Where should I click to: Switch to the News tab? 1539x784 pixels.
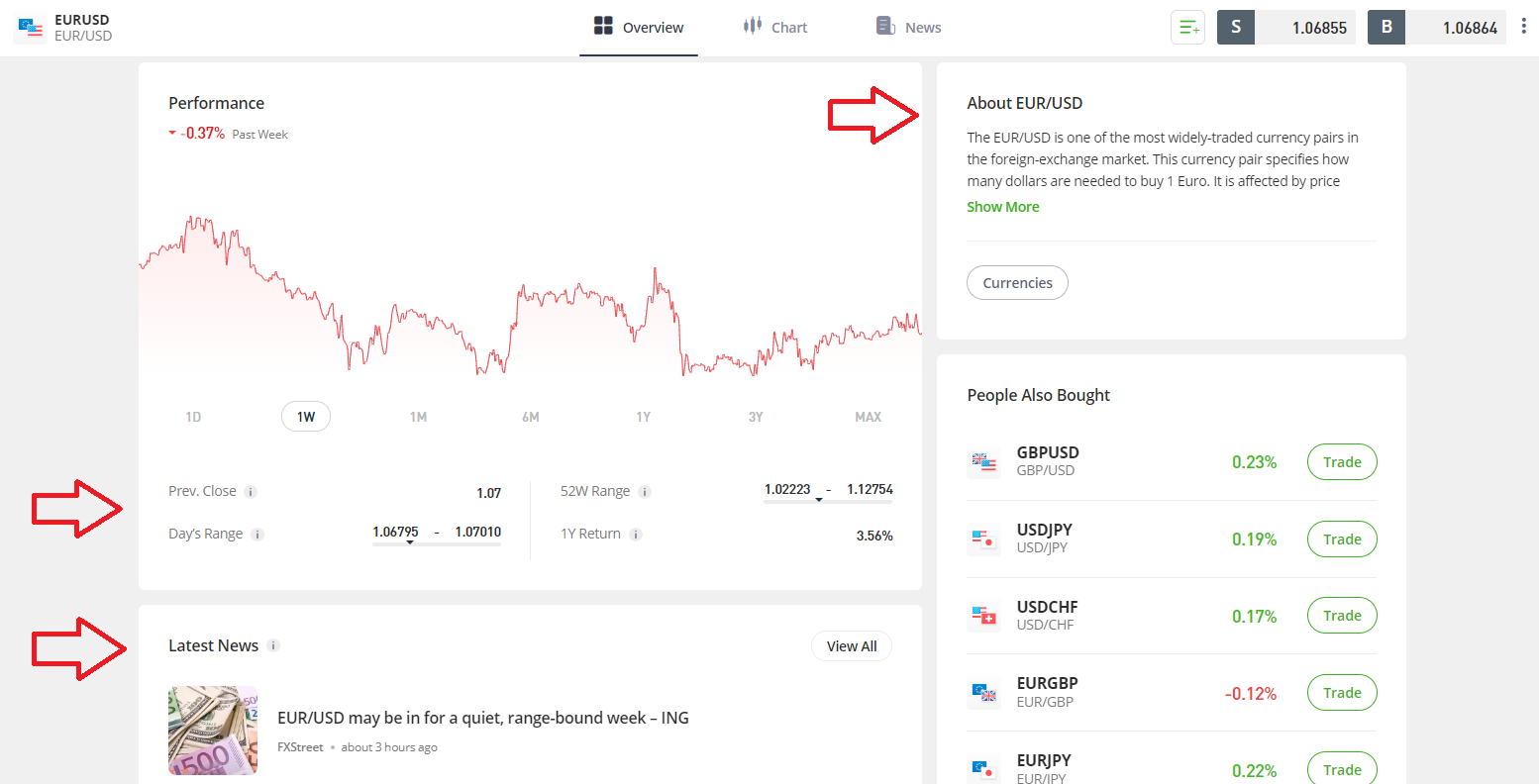[908, 28]
